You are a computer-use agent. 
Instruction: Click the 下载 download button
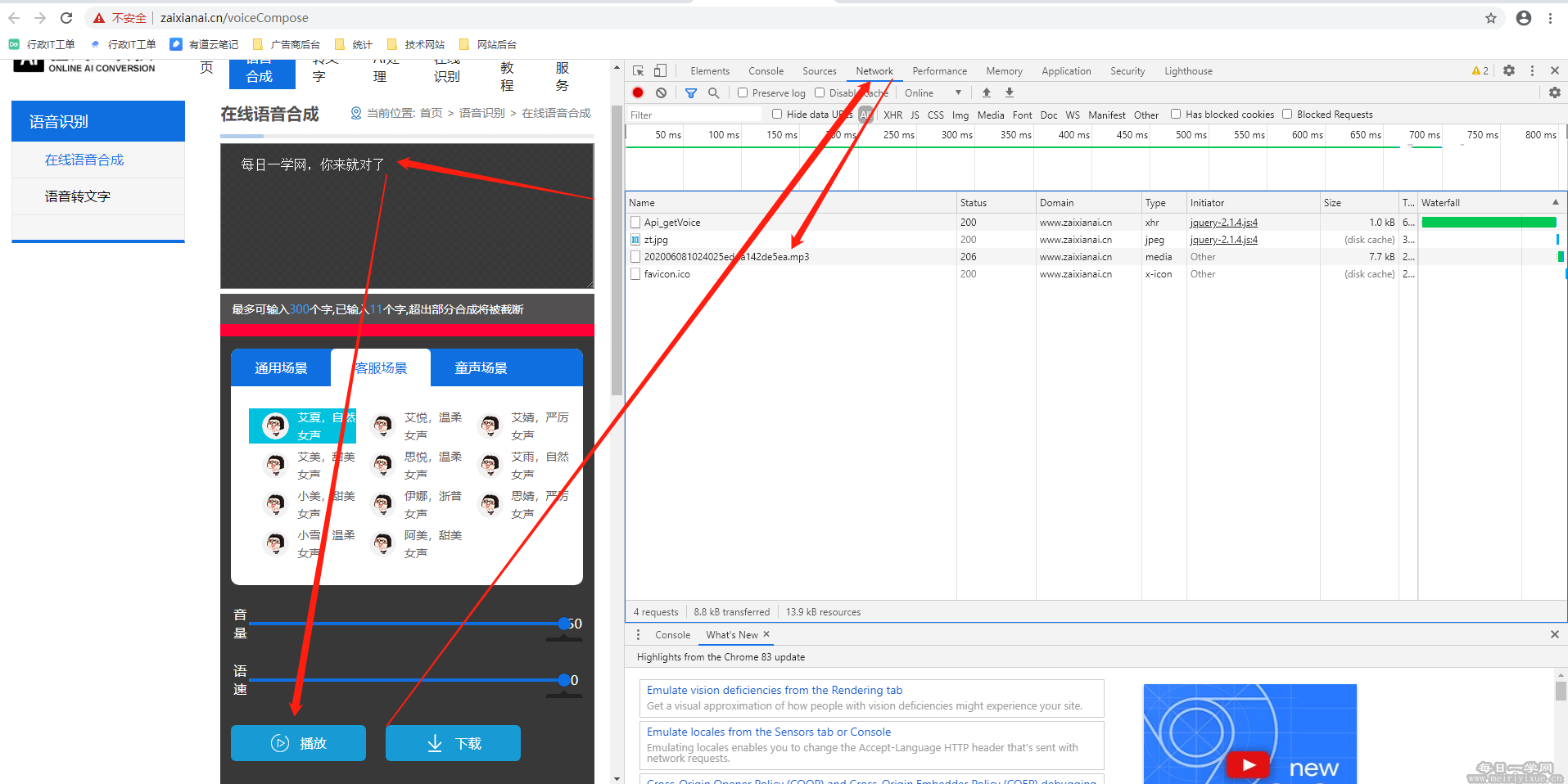point(453,743)
